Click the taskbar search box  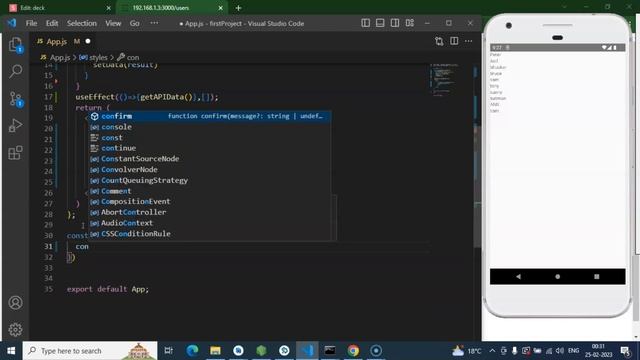pyautogui.click(x=90, y=351)
